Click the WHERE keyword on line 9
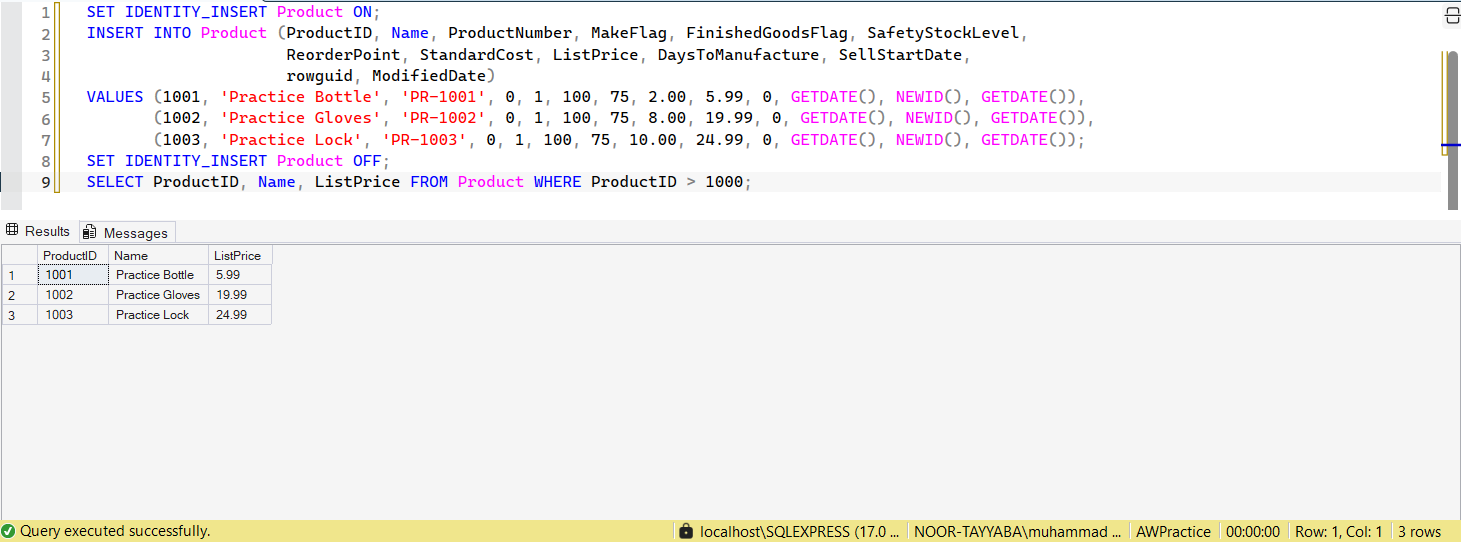1461x542 pixels. point(557,182)
